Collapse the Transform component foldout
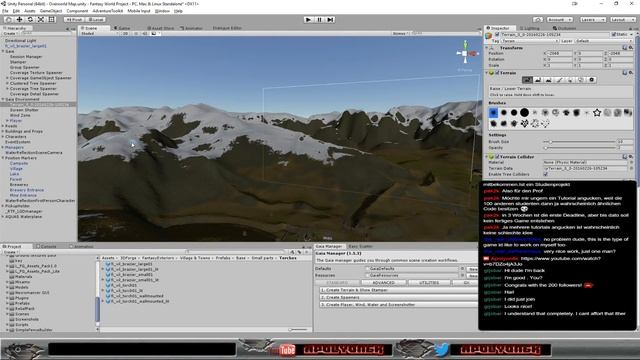The height and width of the screenshot is (360, 640). (x=487, y=48)
